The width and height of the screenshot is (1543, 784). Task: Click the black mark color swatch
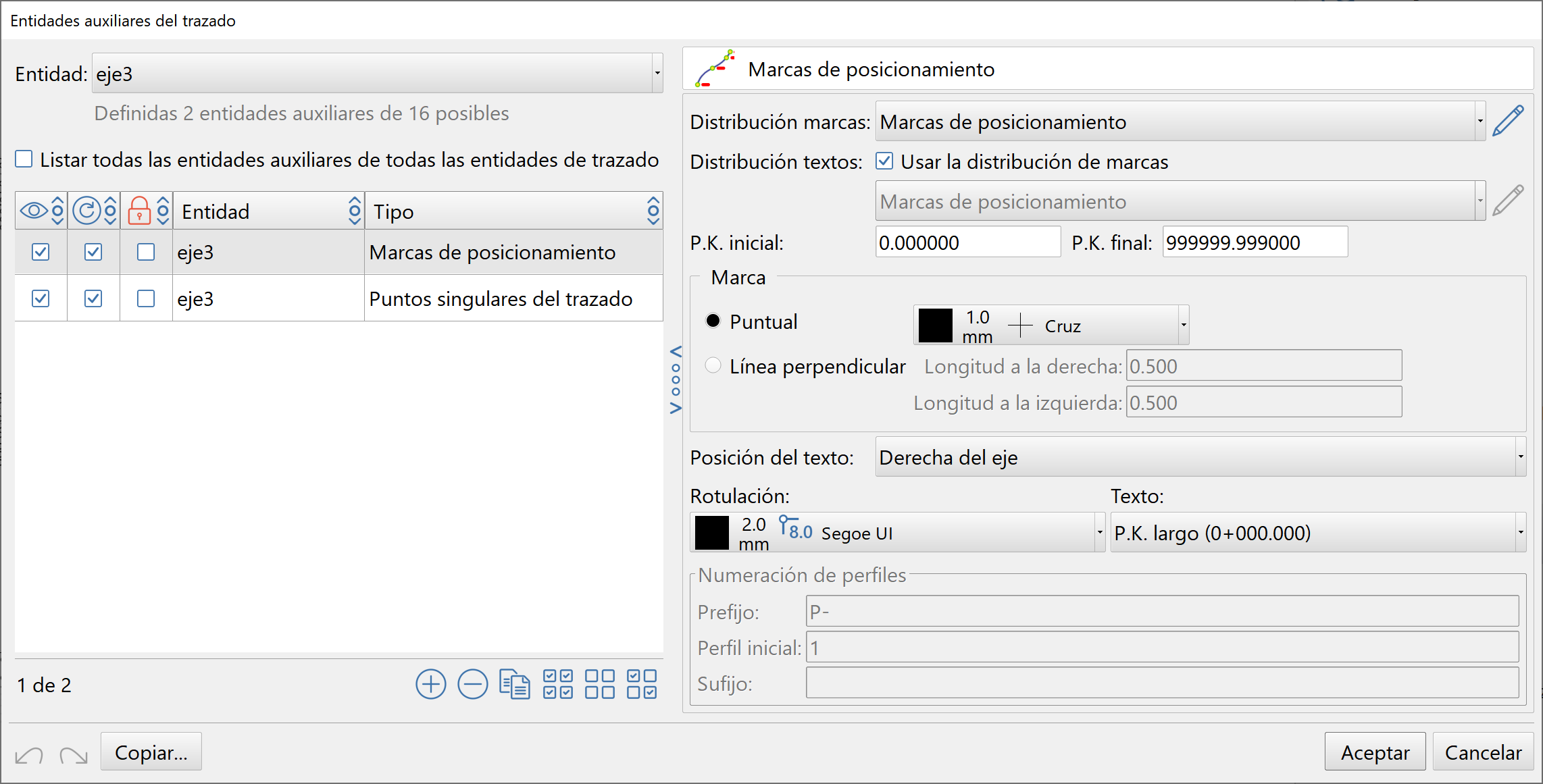point(936,325)
